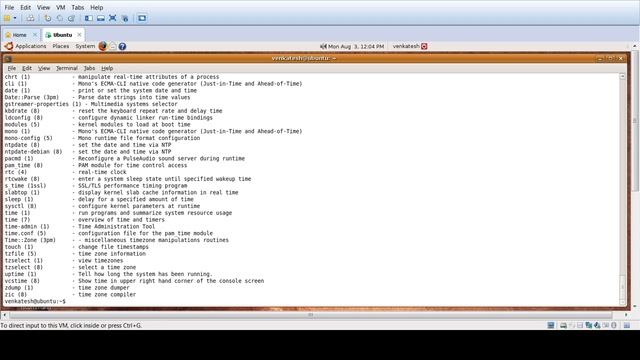The width and height of the screenshot is (640, 360).
Task: Click the revert to snapshot icon
Action: [60, 18]
